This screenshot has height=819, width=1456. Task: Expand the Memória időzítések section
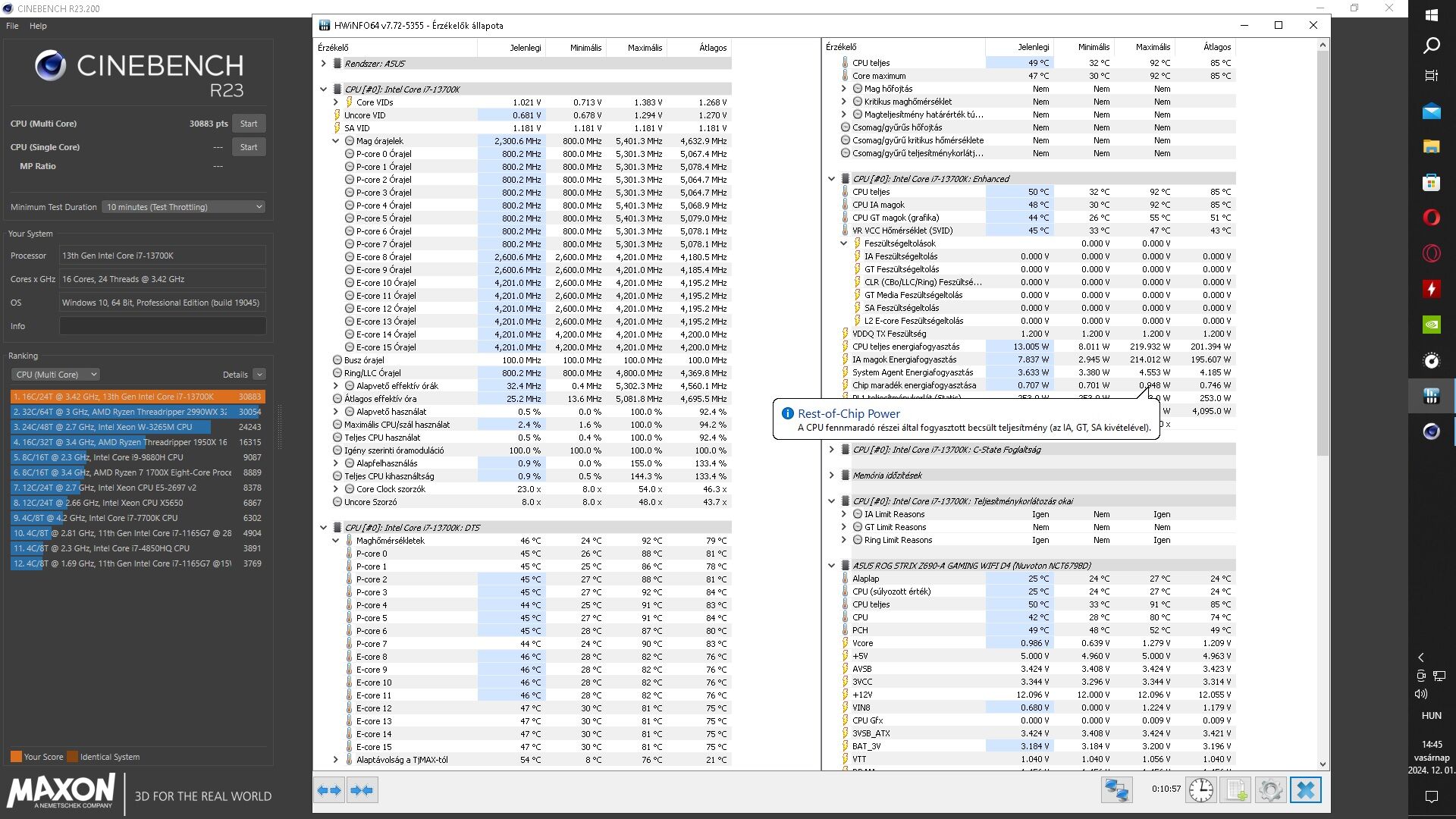(831, 475)
